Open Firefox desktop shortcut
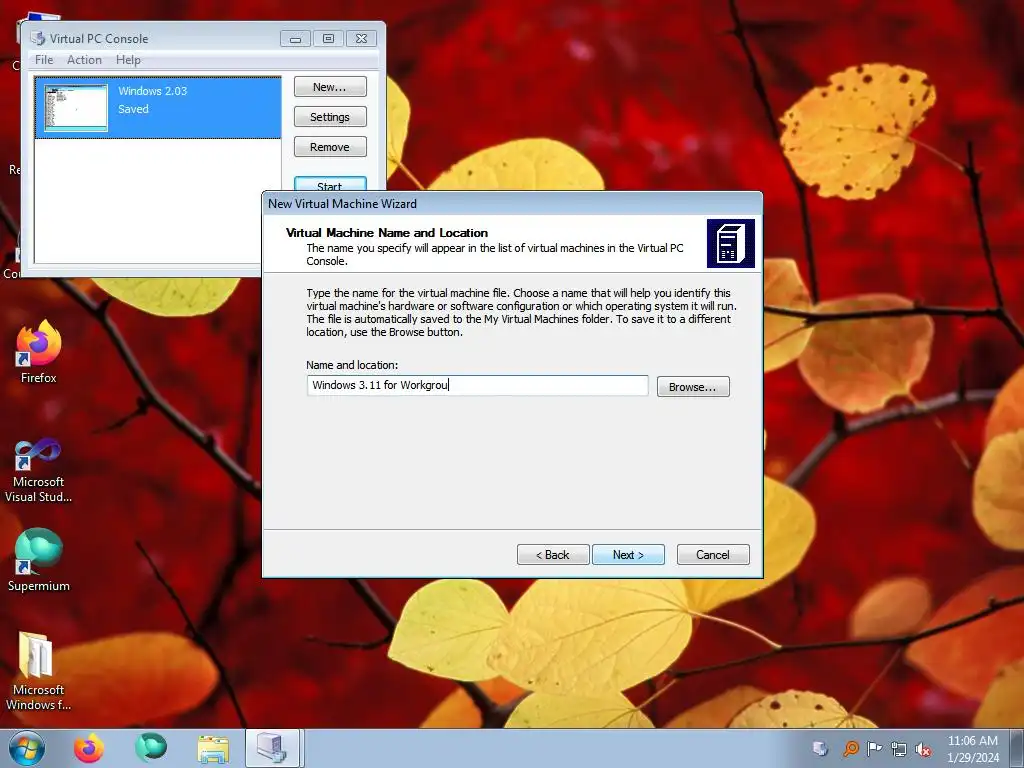Image resolution: width=1024 pixels, height=768 pixels. (x=39, y=351)
